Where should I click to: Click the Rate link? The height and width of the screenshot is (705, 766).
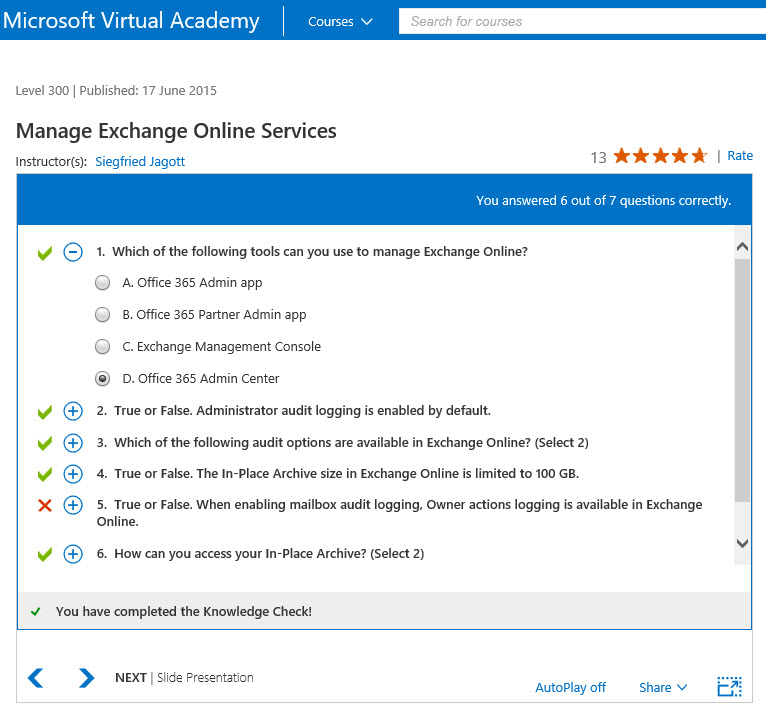[740, 156]
